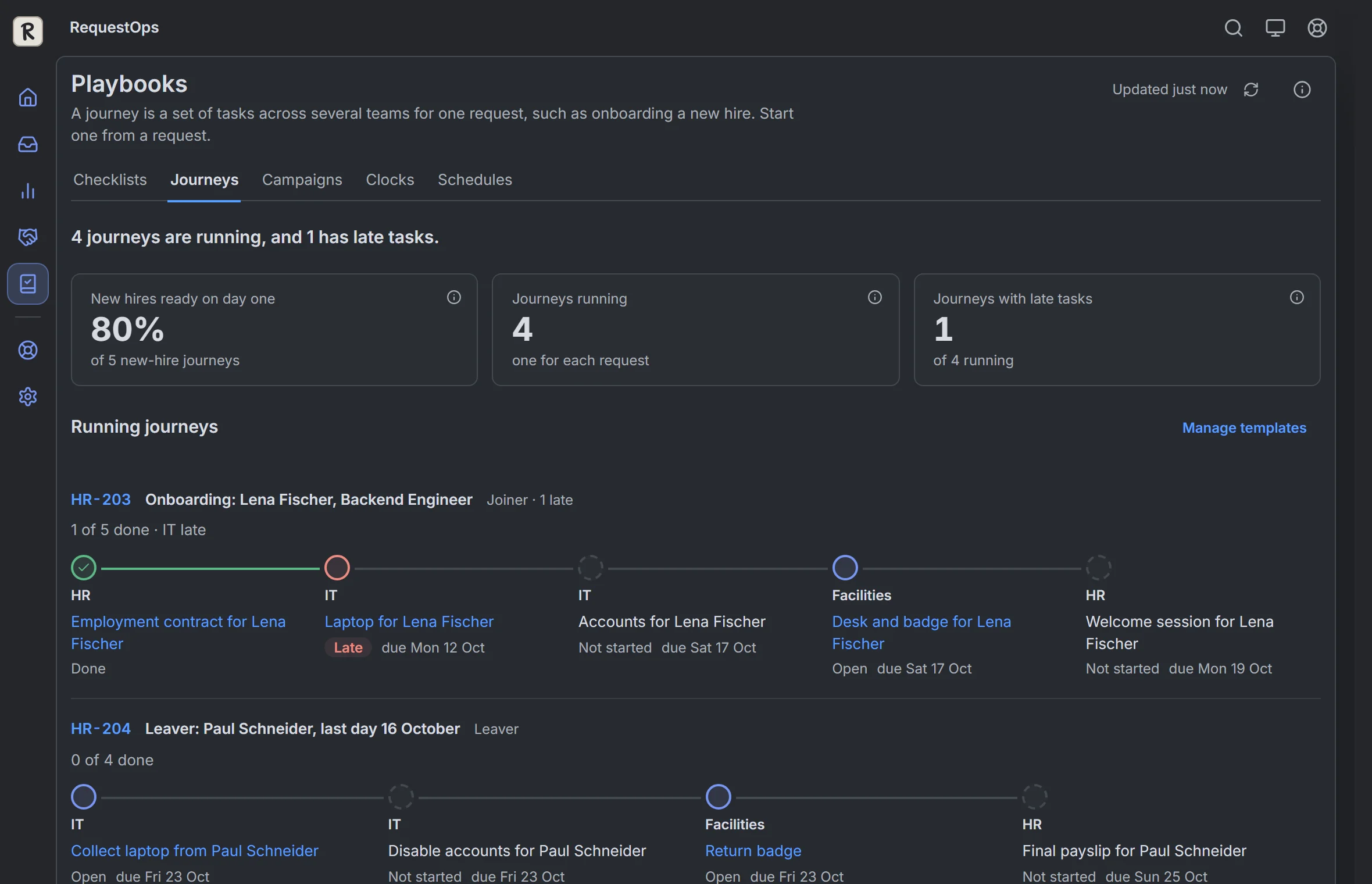
Task: Open the bar chart reports icon
Action: click(28, 191)
